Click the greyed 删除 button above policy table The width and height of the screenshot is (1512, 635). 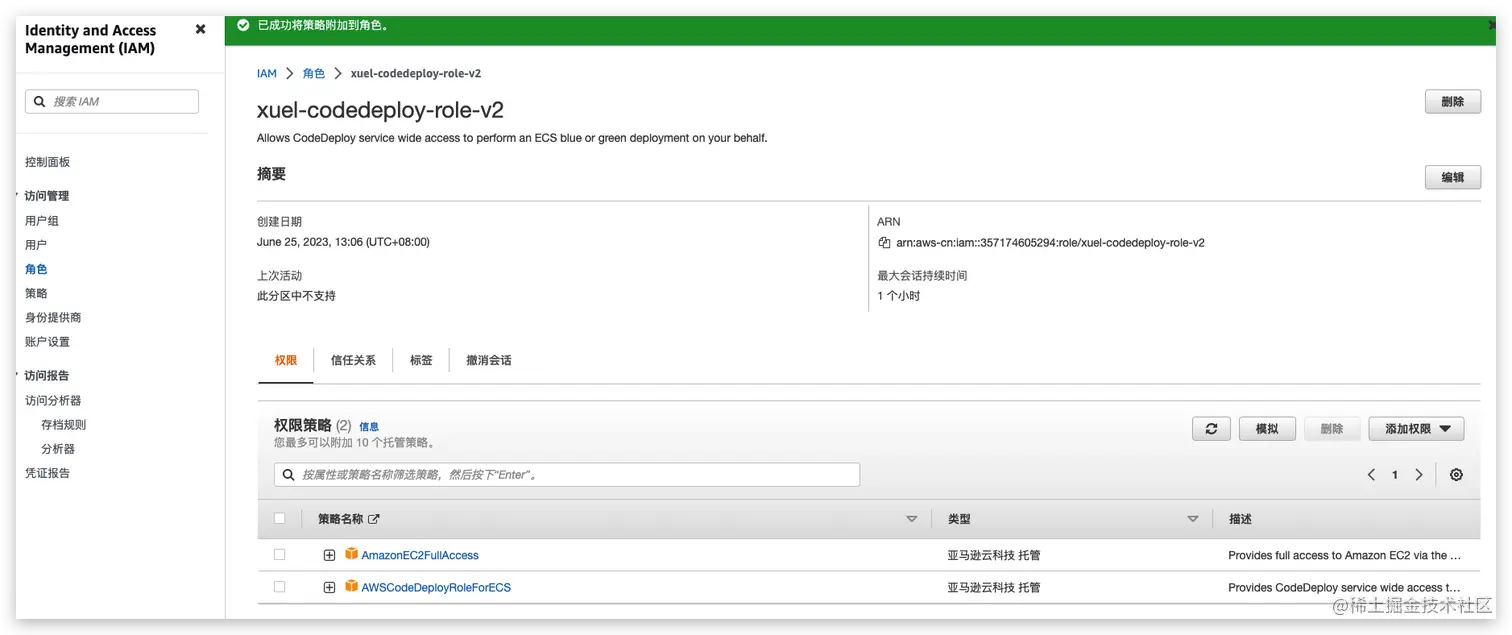click(x=1332, y=429)
